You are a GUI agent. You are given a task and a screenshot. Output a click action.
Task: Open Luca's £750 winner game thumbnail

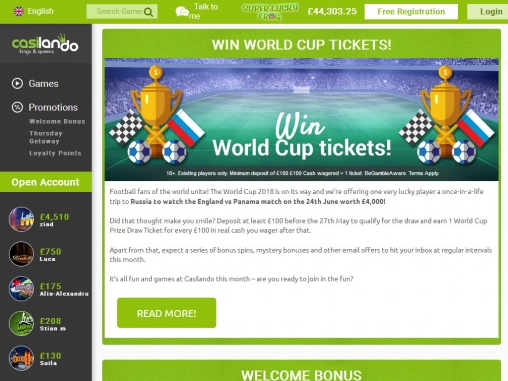click(21, 254)
